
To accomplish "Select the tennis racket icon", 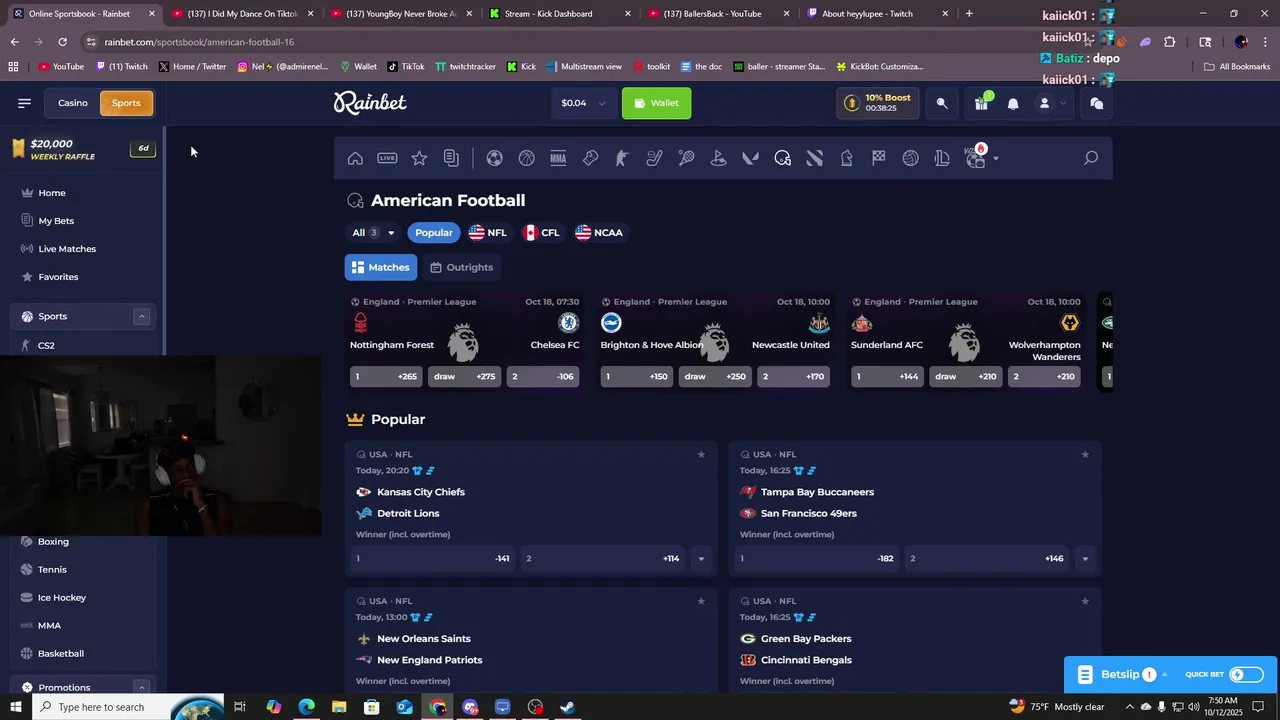I will (x=686, y=158).
